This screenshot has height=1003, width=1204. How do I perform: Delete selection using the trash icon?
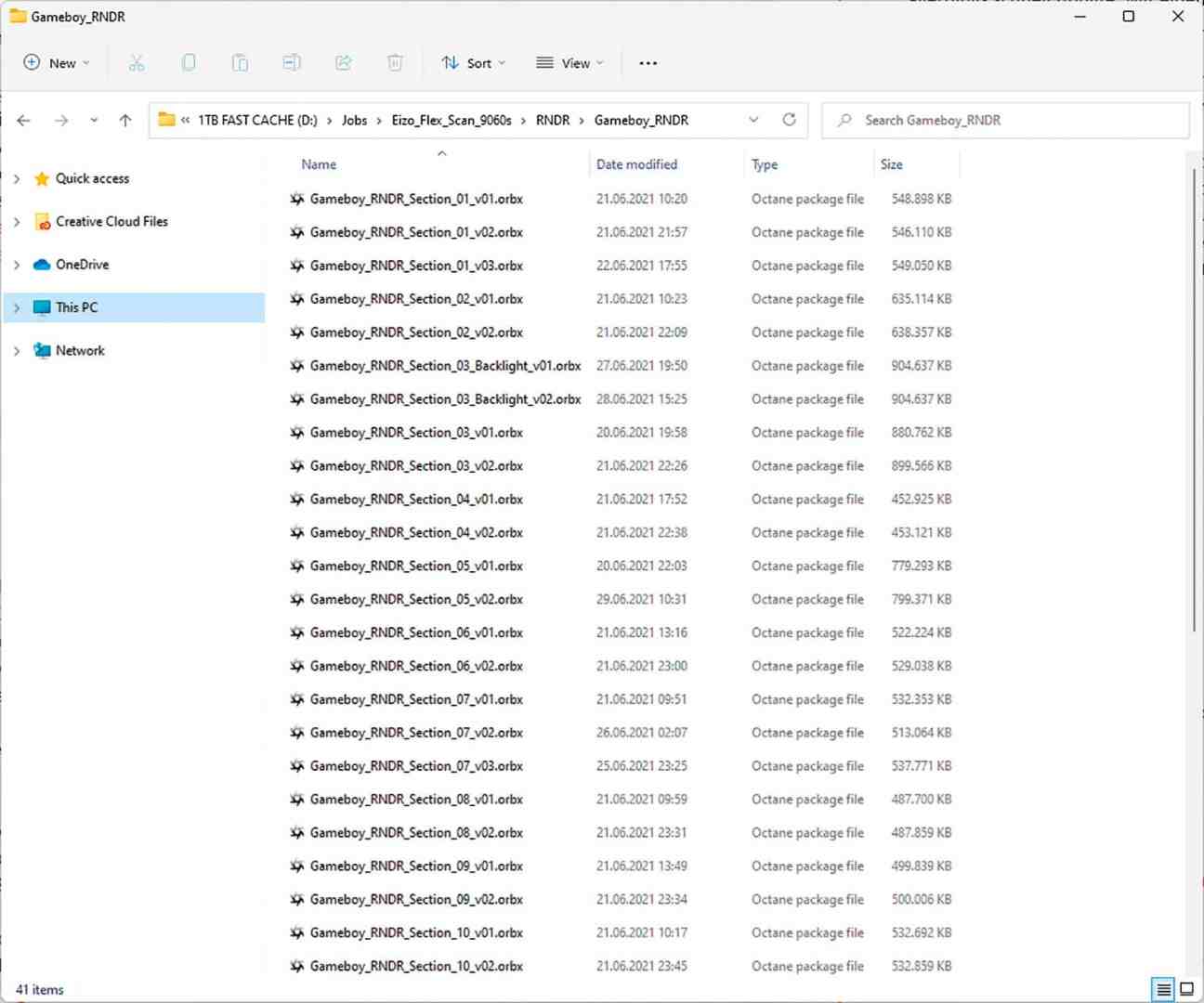(395, 62)
